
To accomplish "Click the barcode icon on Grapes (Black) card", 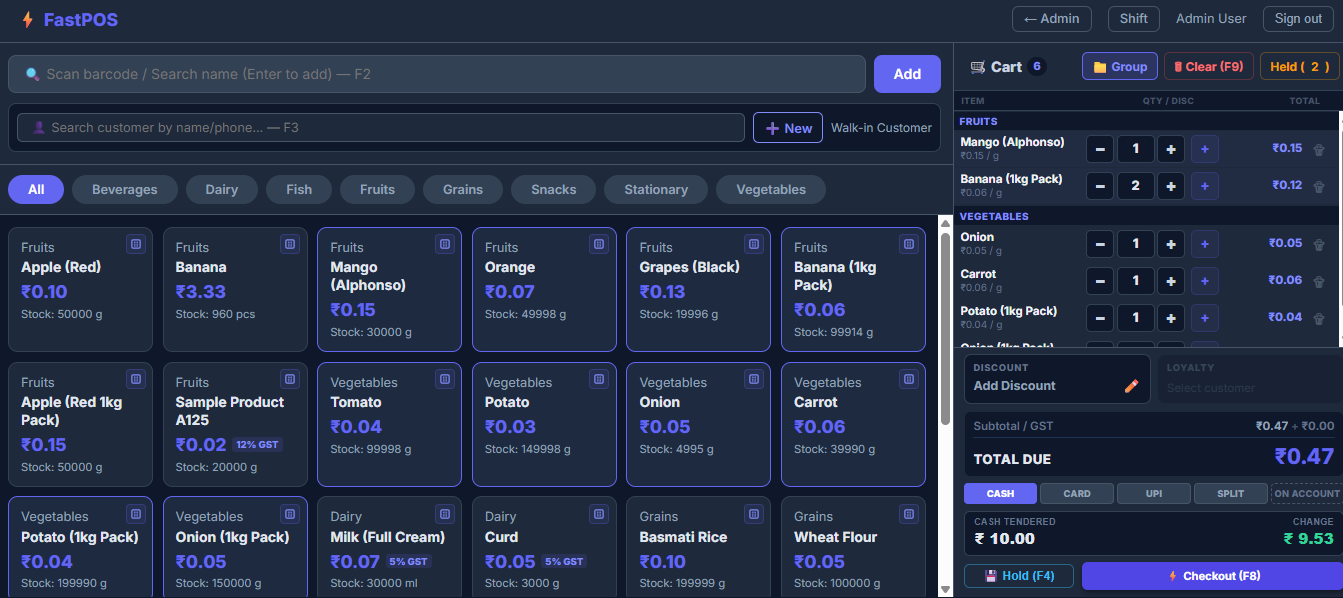I will click(753, 244).
